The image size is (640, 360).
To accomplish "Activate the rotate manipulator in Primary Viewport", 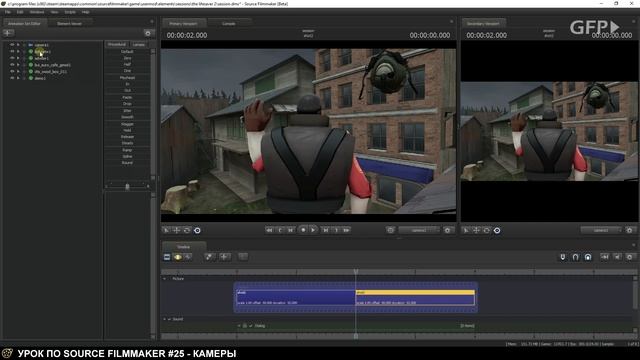I will [187, 230].
